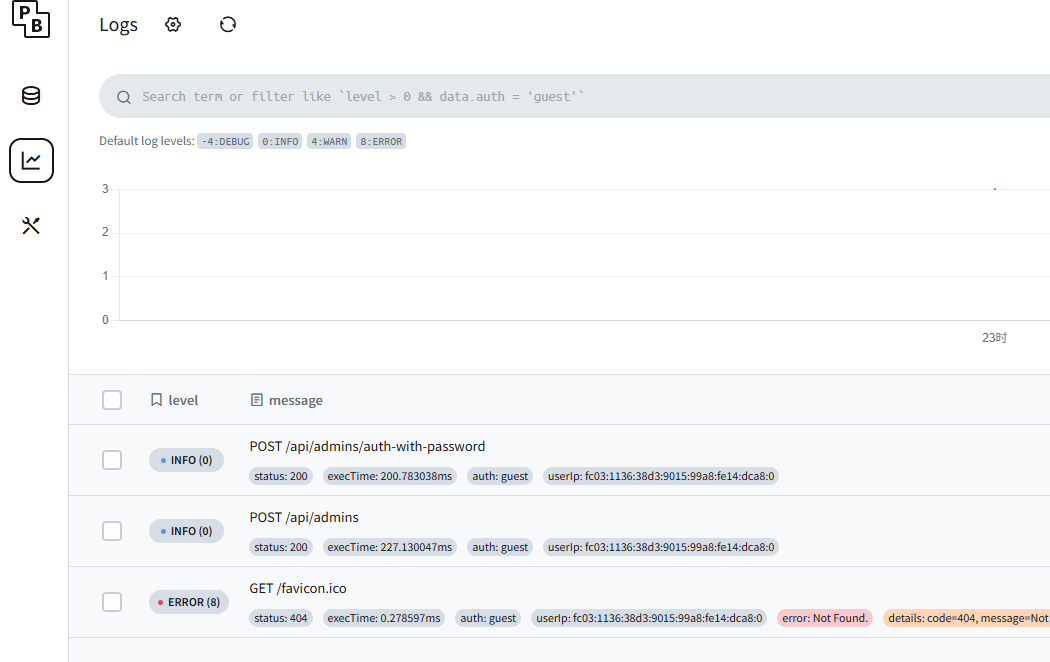Open the PocketBase logo home

click(31, 19)
